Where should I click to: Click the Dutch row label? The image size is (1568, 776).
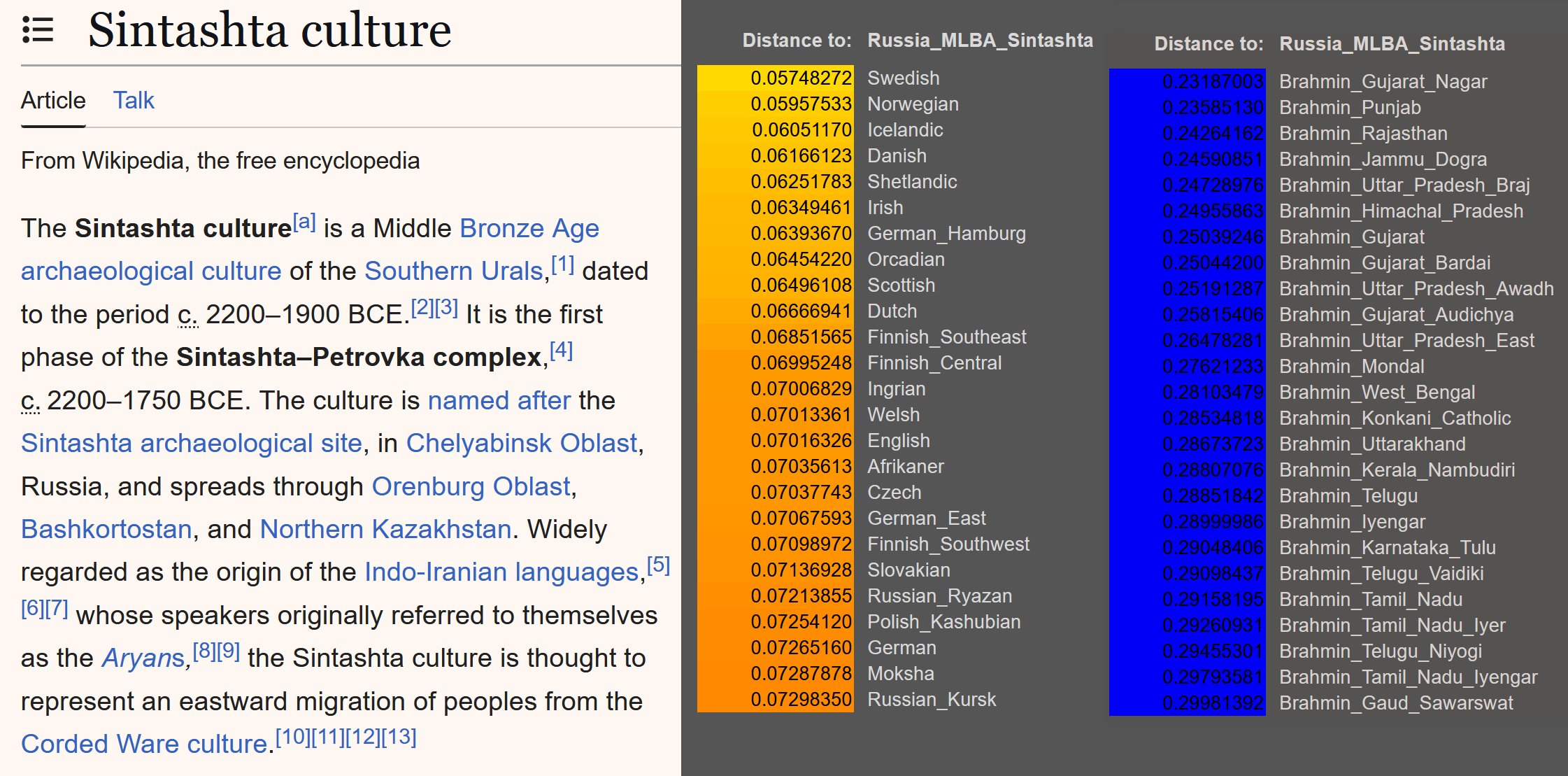point(892,311)
